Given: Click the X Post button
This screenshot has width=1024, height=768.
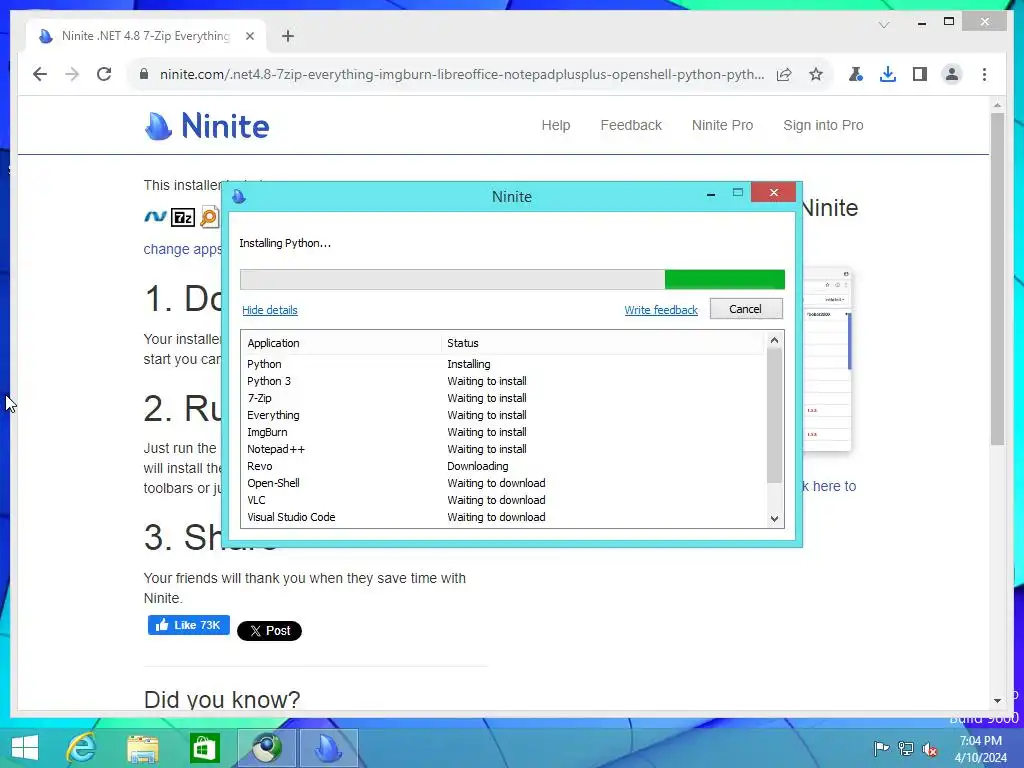Looking at the screenshot, I should [269, 631].
